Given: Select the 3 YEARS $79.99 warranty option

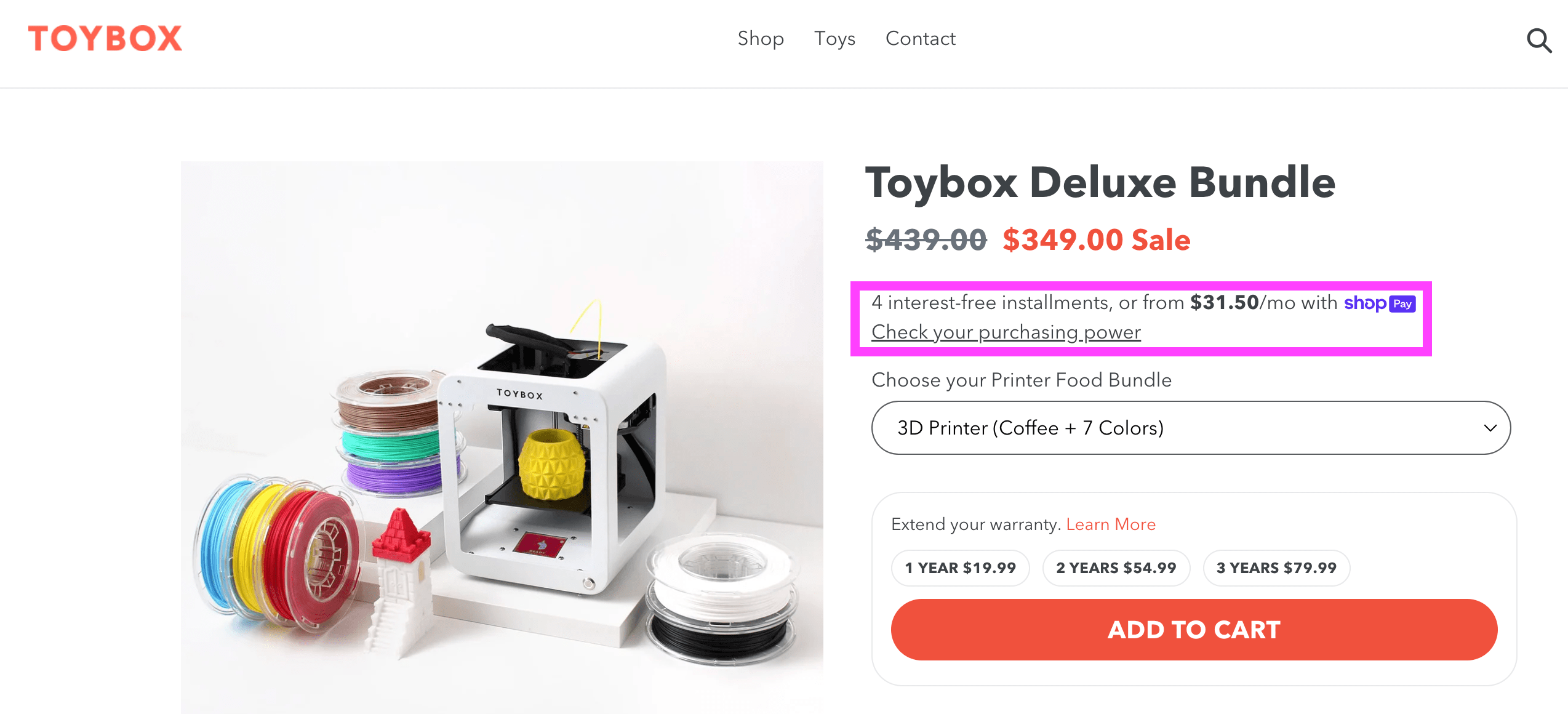Looking at the screenshot, I should coord(1276,568).
